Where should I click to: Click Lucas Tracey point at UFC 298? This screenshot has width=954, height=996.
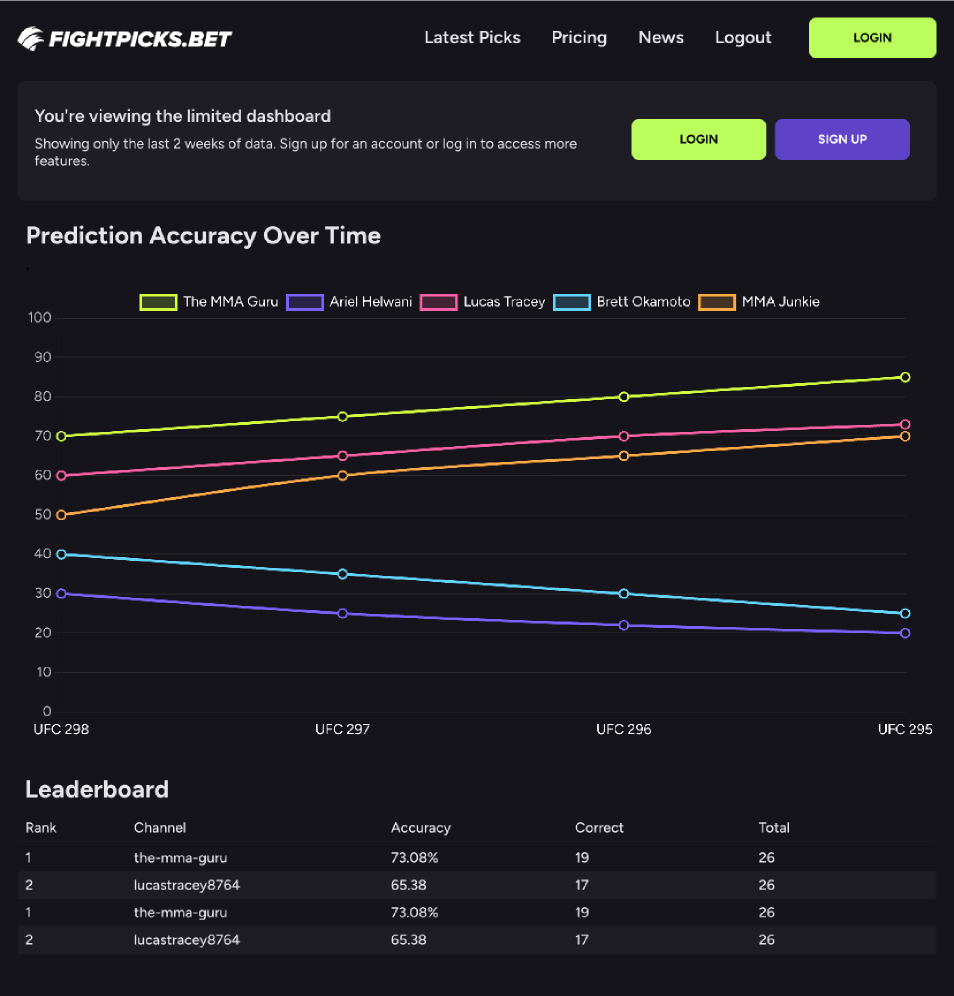point(62,476)
